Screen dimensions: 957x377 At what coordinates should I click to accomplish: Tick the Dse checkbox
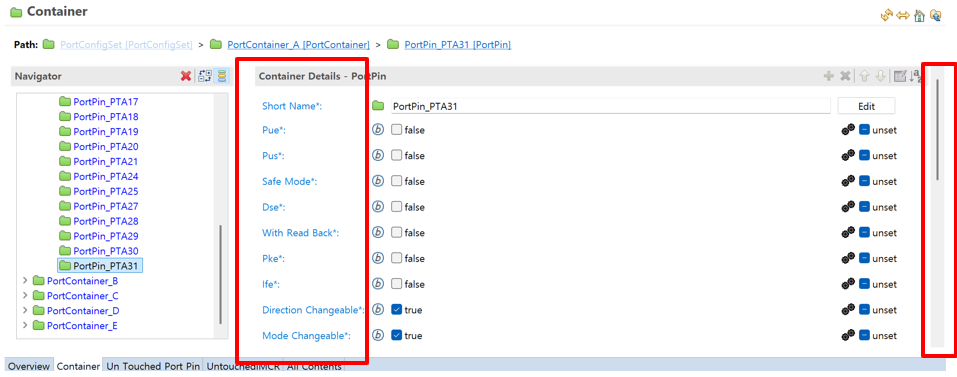(x=397, y=207)
